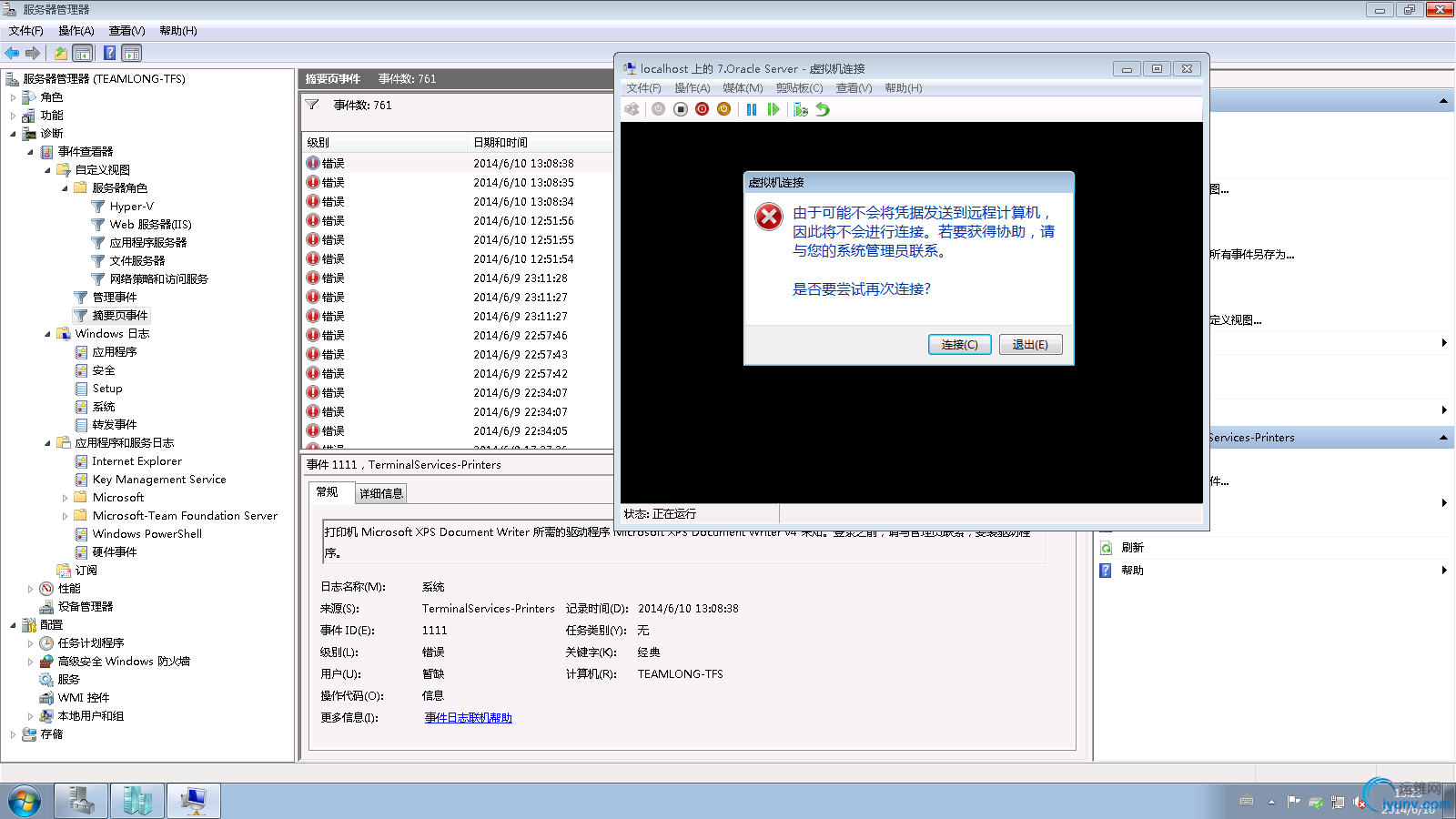Open 剪贴板(C) menu in VM Connection window
The image size is (1456, 819).
[x=799, y=88]
